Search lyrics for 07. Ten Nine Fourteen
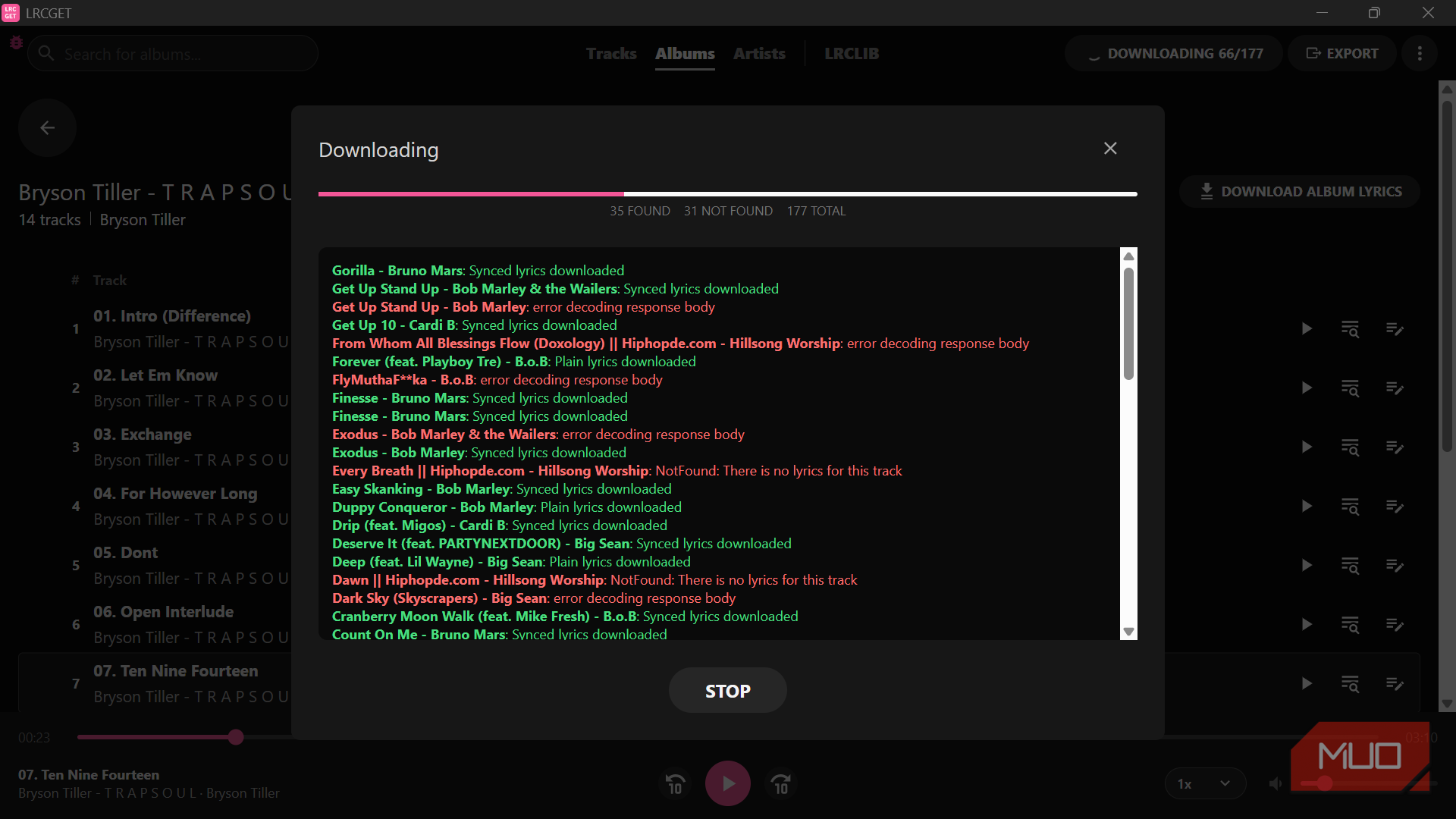This screenshot has width=1456, height=819. click(x=1350, y=683)
